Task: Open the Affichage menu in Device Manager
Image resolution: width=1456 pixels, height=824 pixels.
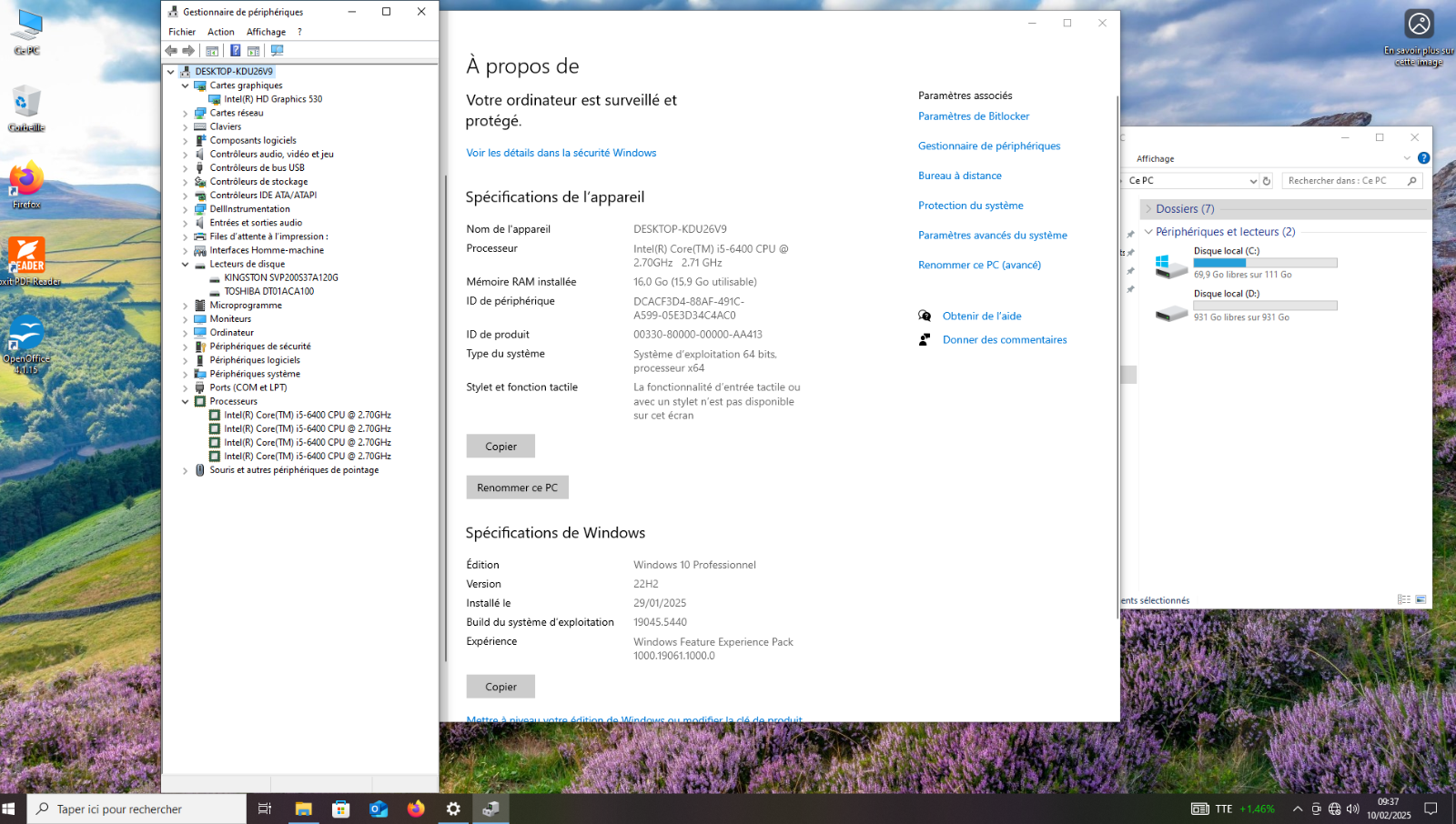Action: coord(266,32)
